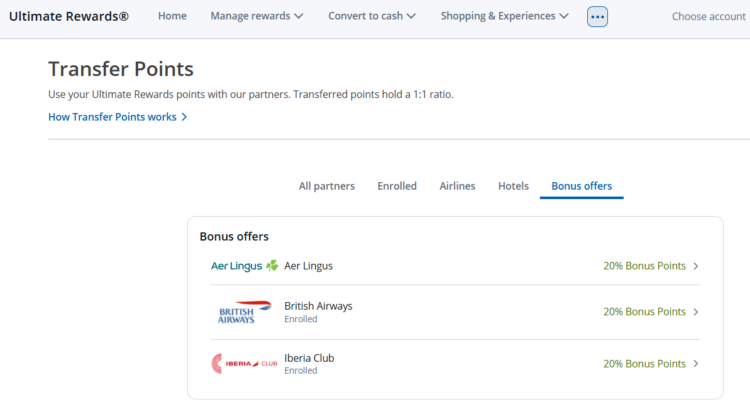Select the Aer Lingus partner name
The width and height of the screenshot is (750, 412).
pyautogui.click(x=309, y=266)
